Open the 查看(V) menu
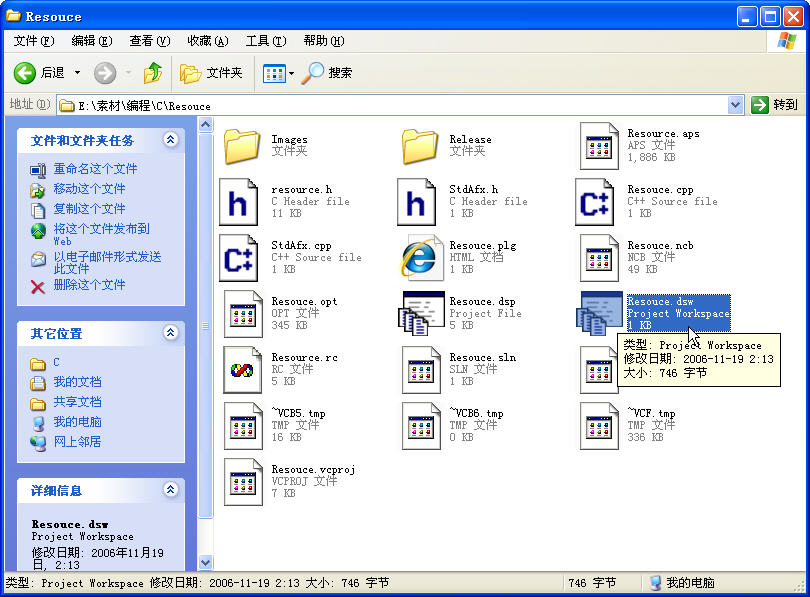The image size is (810, 597). click(149, 41)
